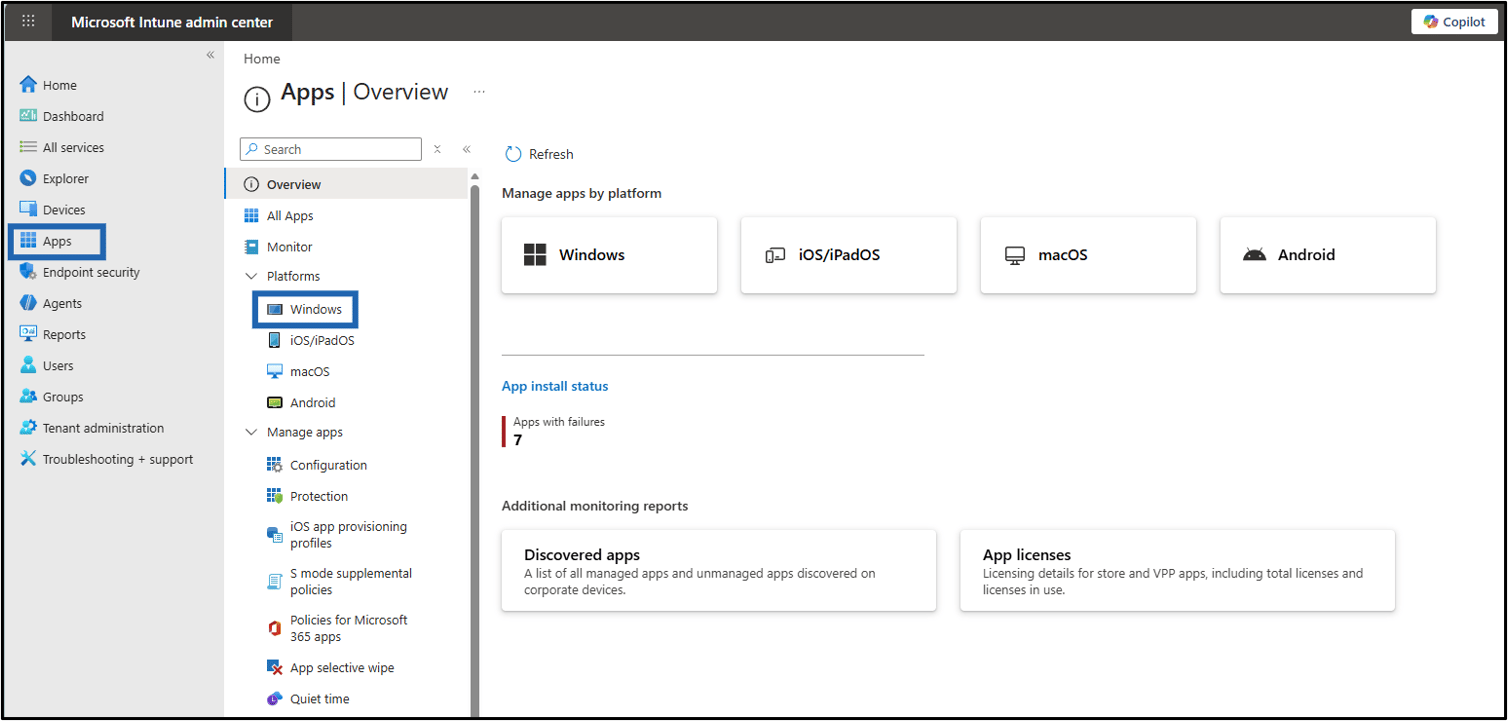The width and height of the screenshot is (1508, 721).
Task: Click the expand/collapse all icon beside search
Action: point(437,149)
